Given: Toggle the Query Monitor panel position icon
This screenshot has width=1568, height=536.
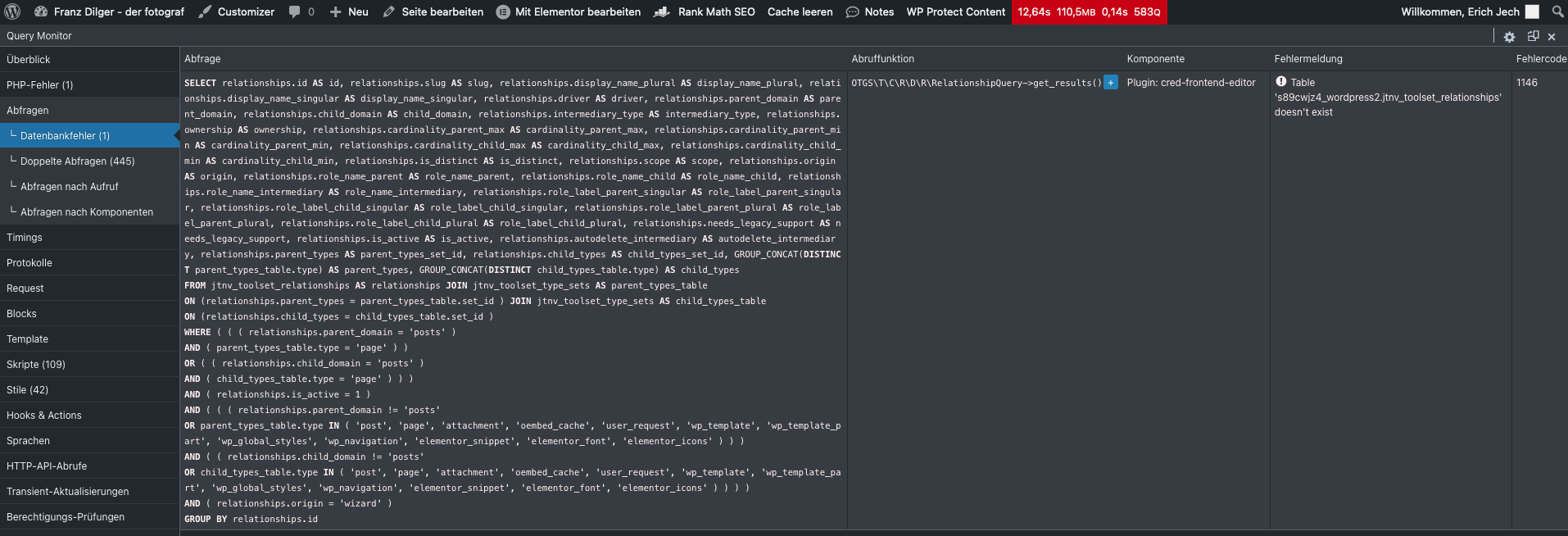Looking at the screenshot, I should coord(1533,36).
